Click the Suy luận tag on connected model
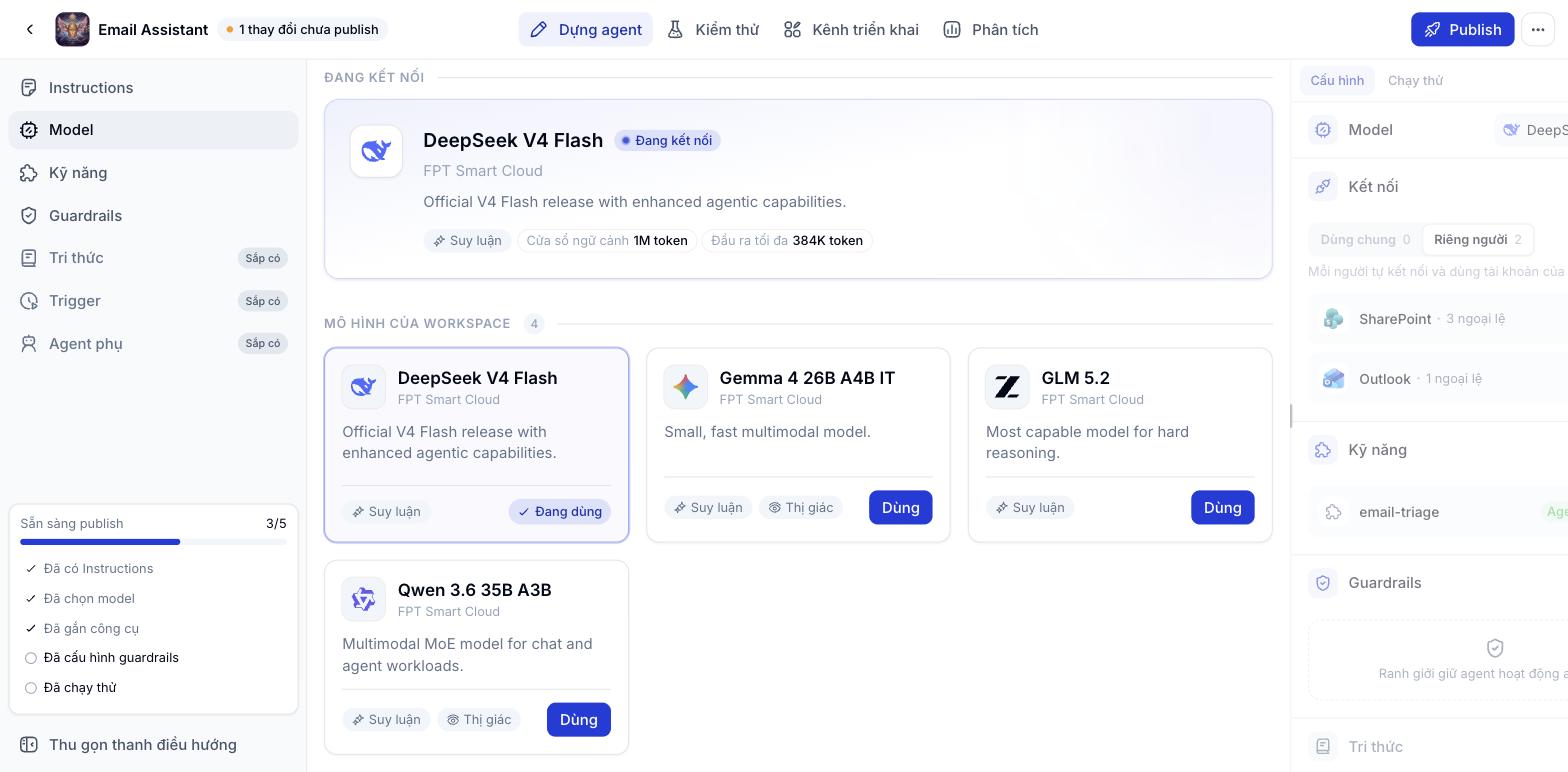The width and height of the screenshot is (1568, 772). click(468, 241)
